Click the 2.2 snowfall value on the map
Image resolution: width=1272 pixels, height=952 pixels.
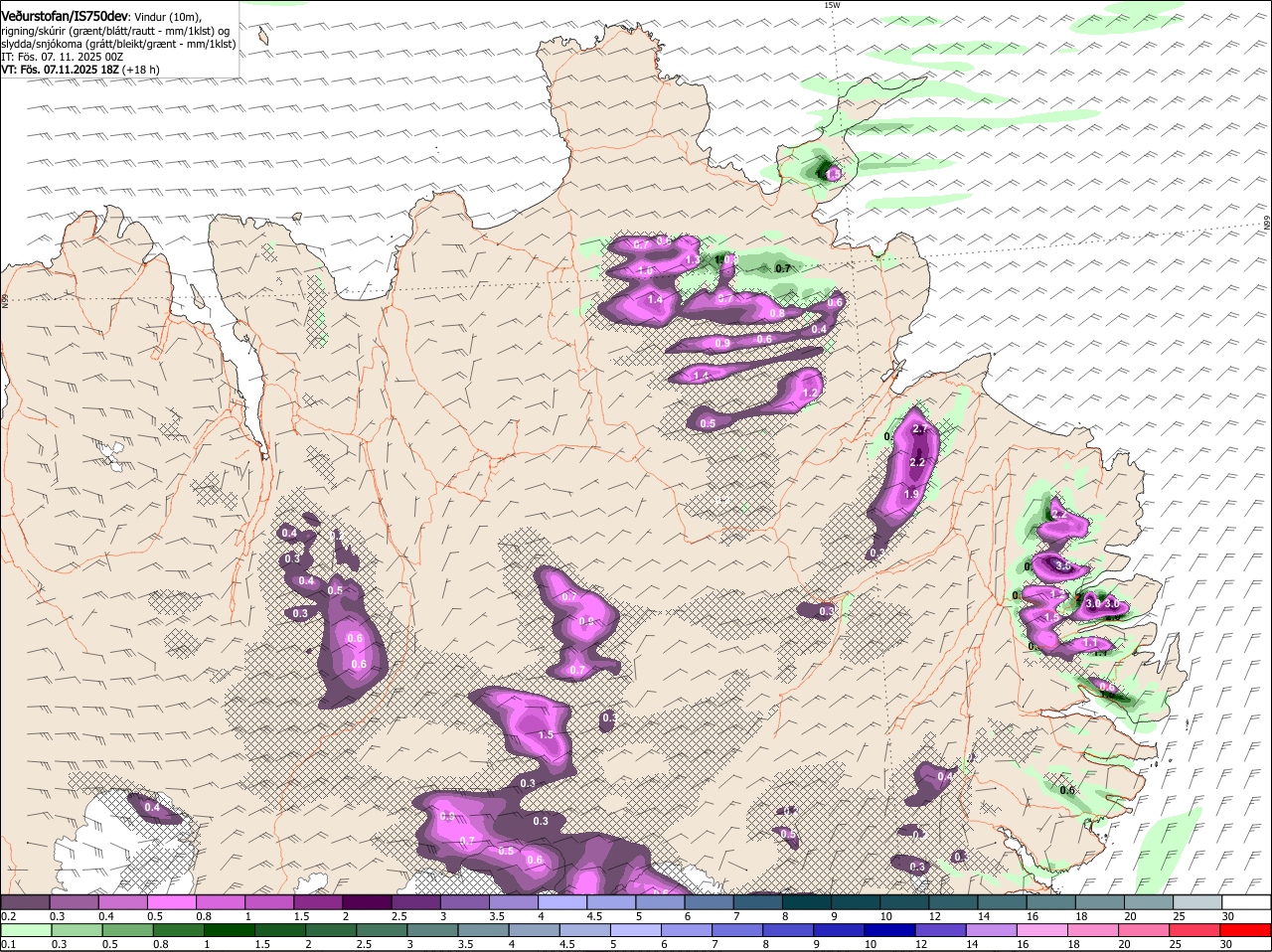(x=917, y=463)
